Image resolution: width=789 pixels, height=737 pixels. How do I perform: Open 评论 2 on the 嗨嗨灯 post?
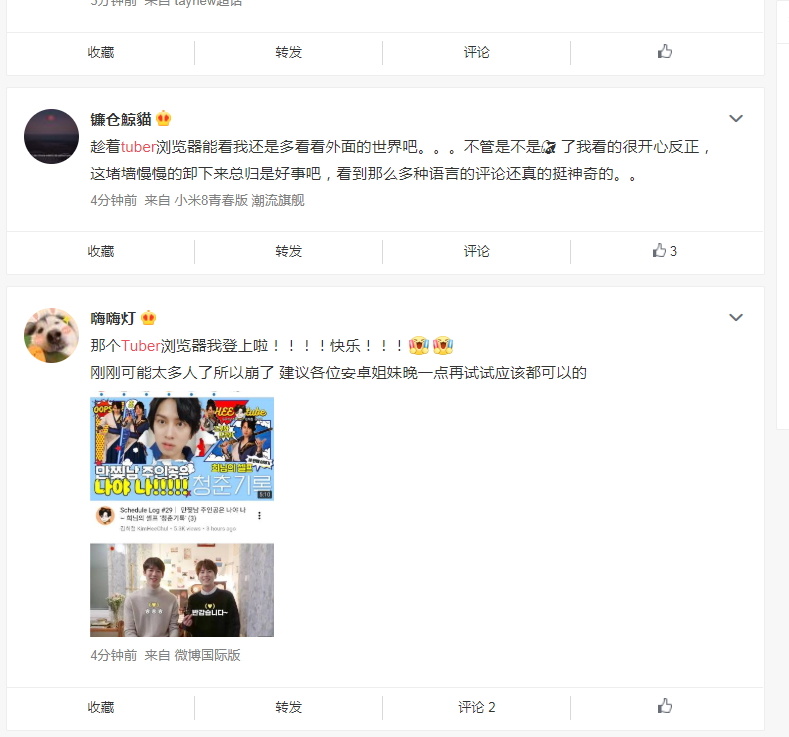(x=476, y=707)
